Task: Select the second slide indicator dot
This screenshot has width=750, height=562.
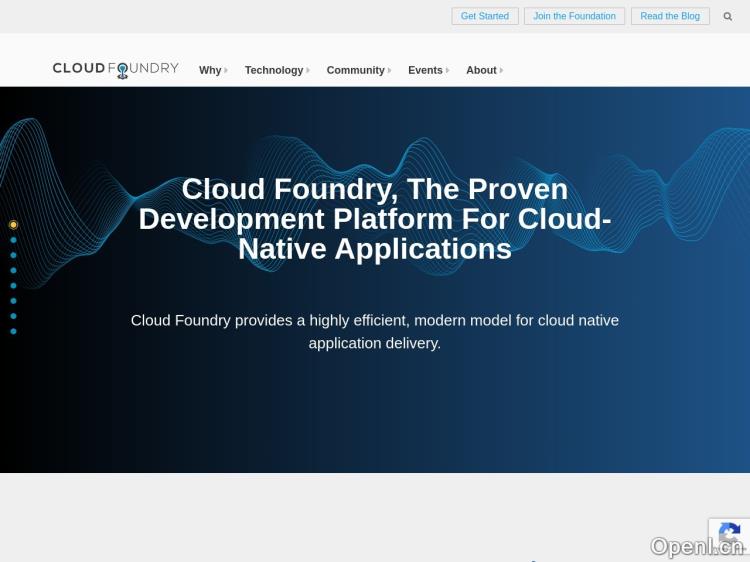Action: click(x=13, y=240)
